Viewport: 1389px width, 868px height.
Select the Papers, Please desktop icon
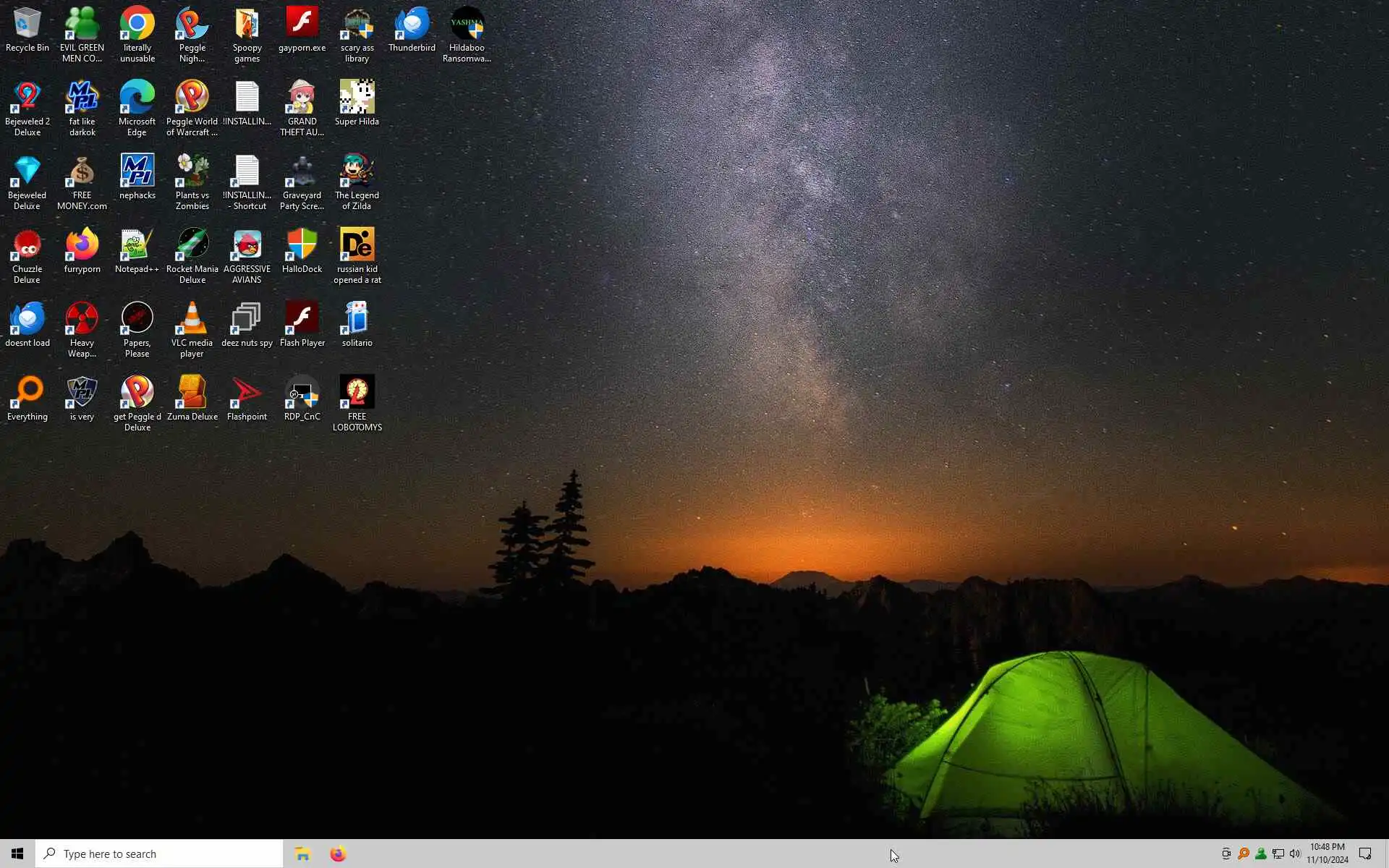(137, 319)
